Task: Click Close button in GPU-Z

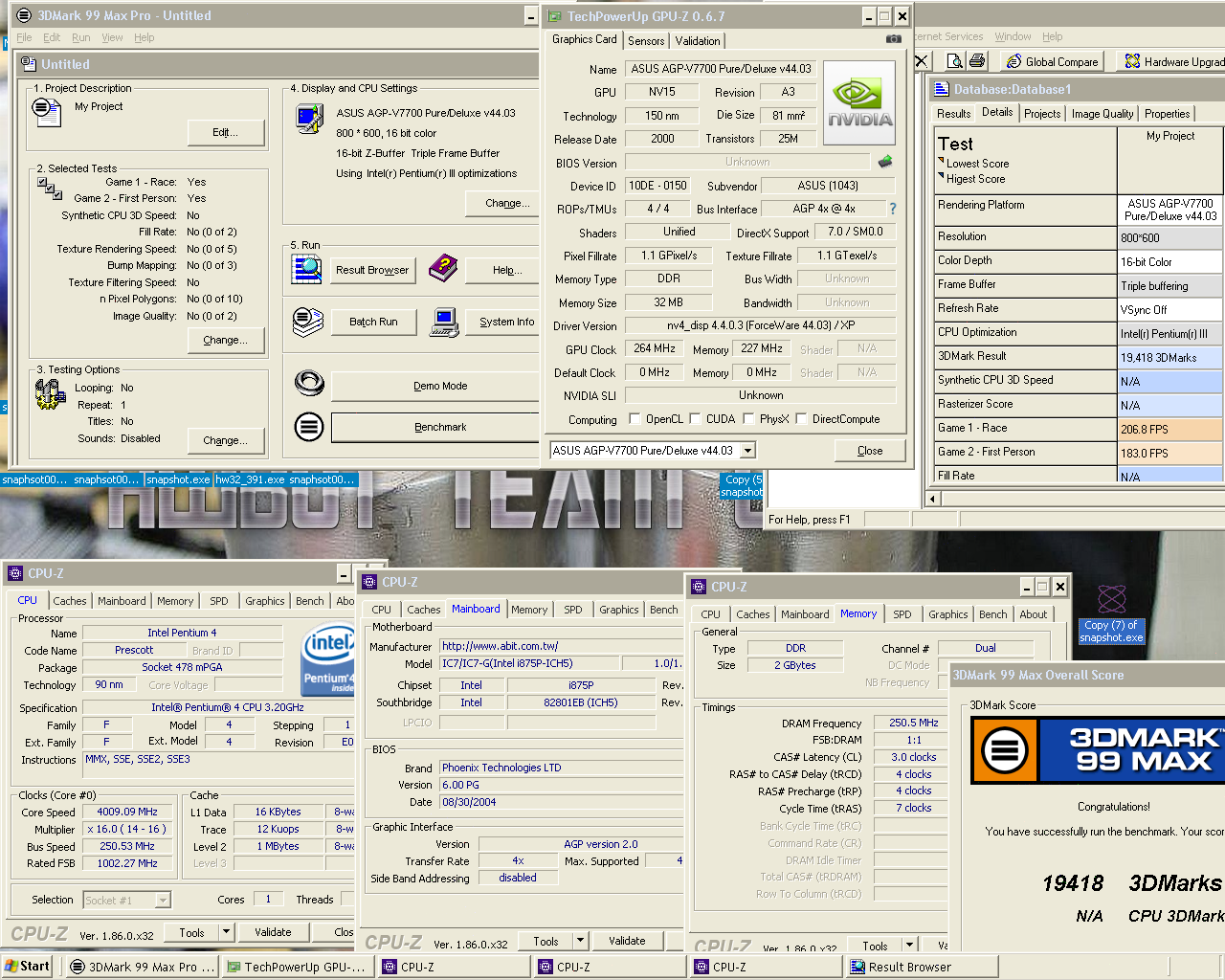Action: pyautogui.click(x=870, y=451)
